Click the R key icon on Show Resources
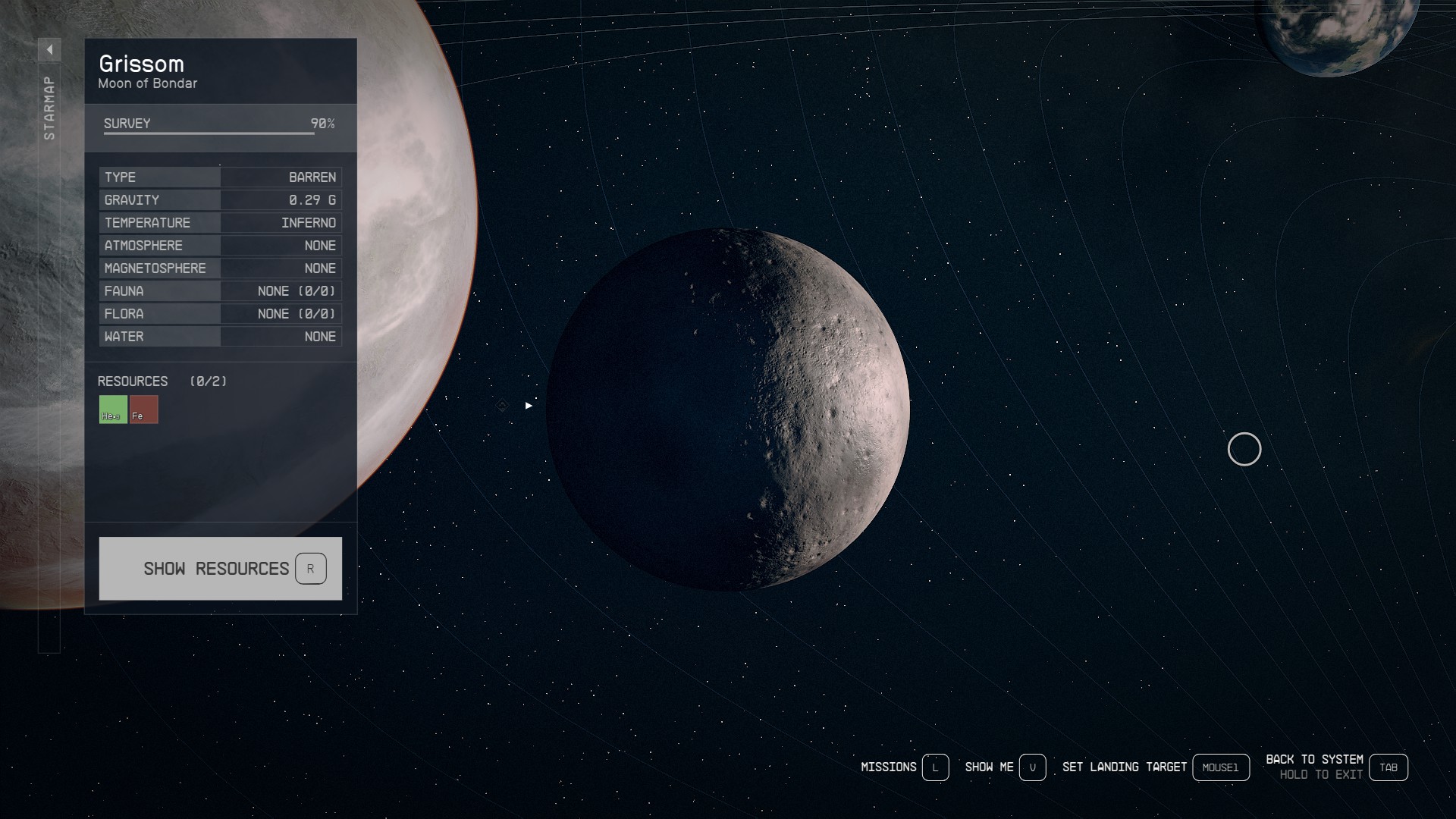The image size is (1456, 819). pyautogui.click(x=311, y=569)
